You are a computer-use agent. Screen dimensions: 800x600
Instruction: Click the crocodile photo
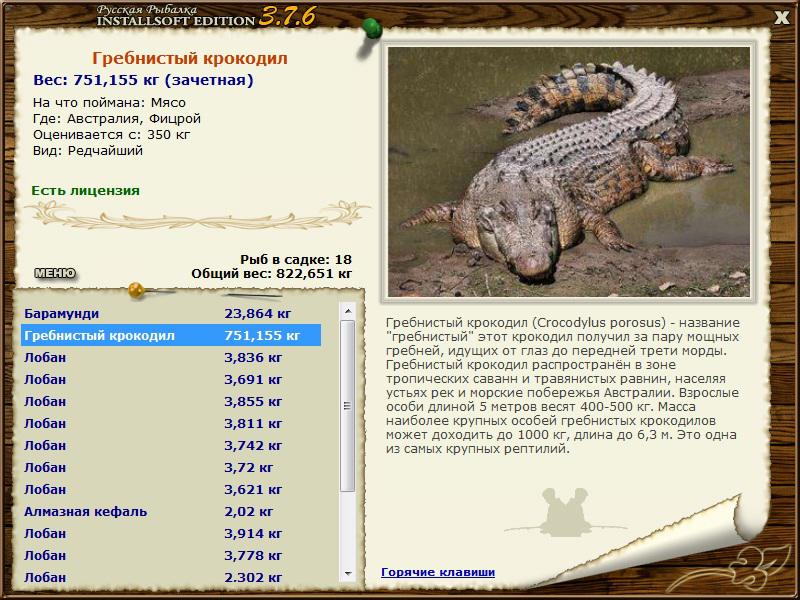[x=569, y=172]
